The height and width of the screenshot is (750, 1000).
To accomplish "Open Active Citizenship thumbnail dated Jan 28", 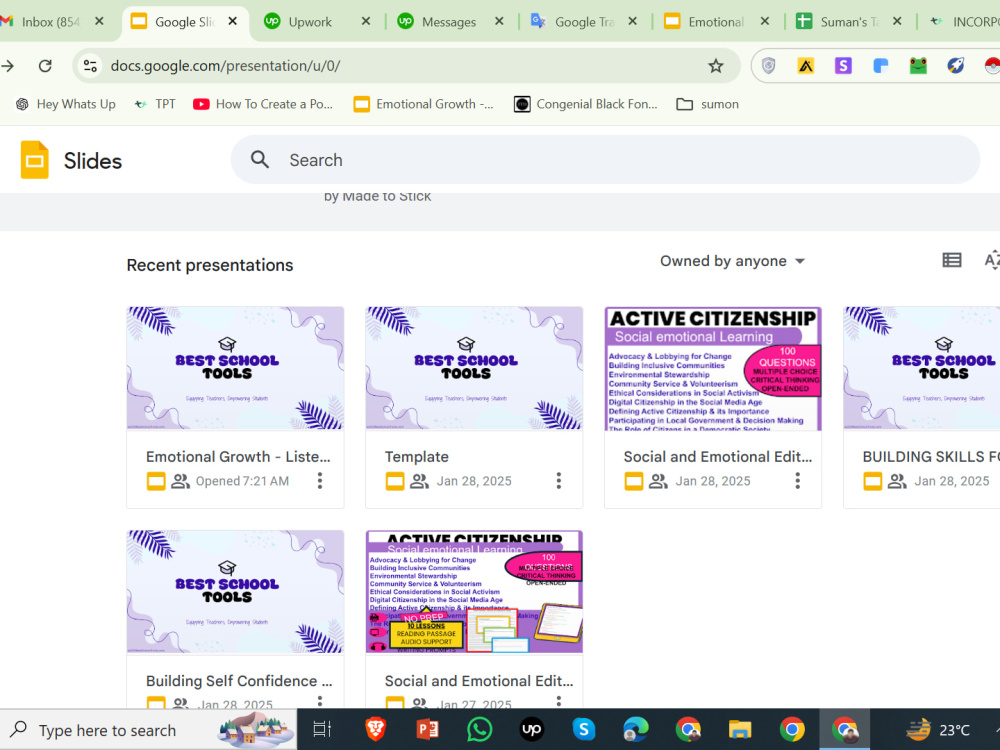I will pyautogui.click(x=713, y=368).
